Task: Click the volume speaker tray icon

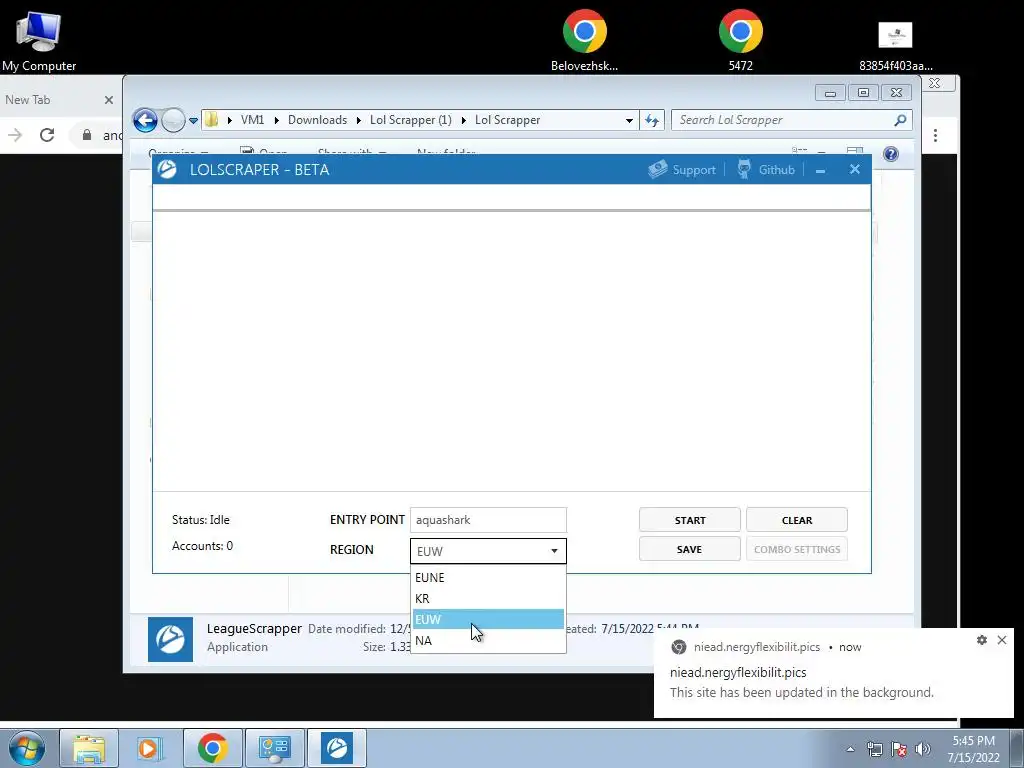Action: click(923, 749)
